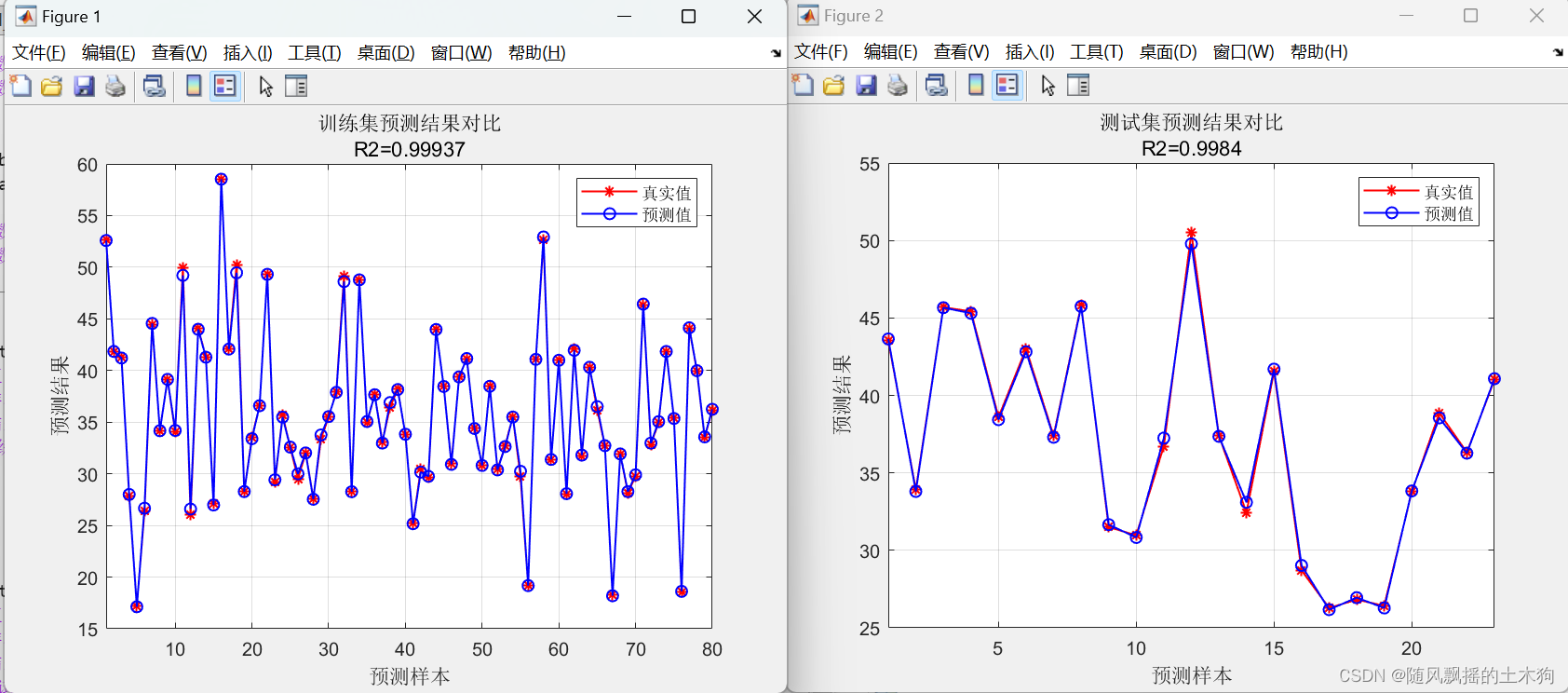Click New Figure icon in Figure 2 toolbar
1568x693 pixels.
point(803,86)
